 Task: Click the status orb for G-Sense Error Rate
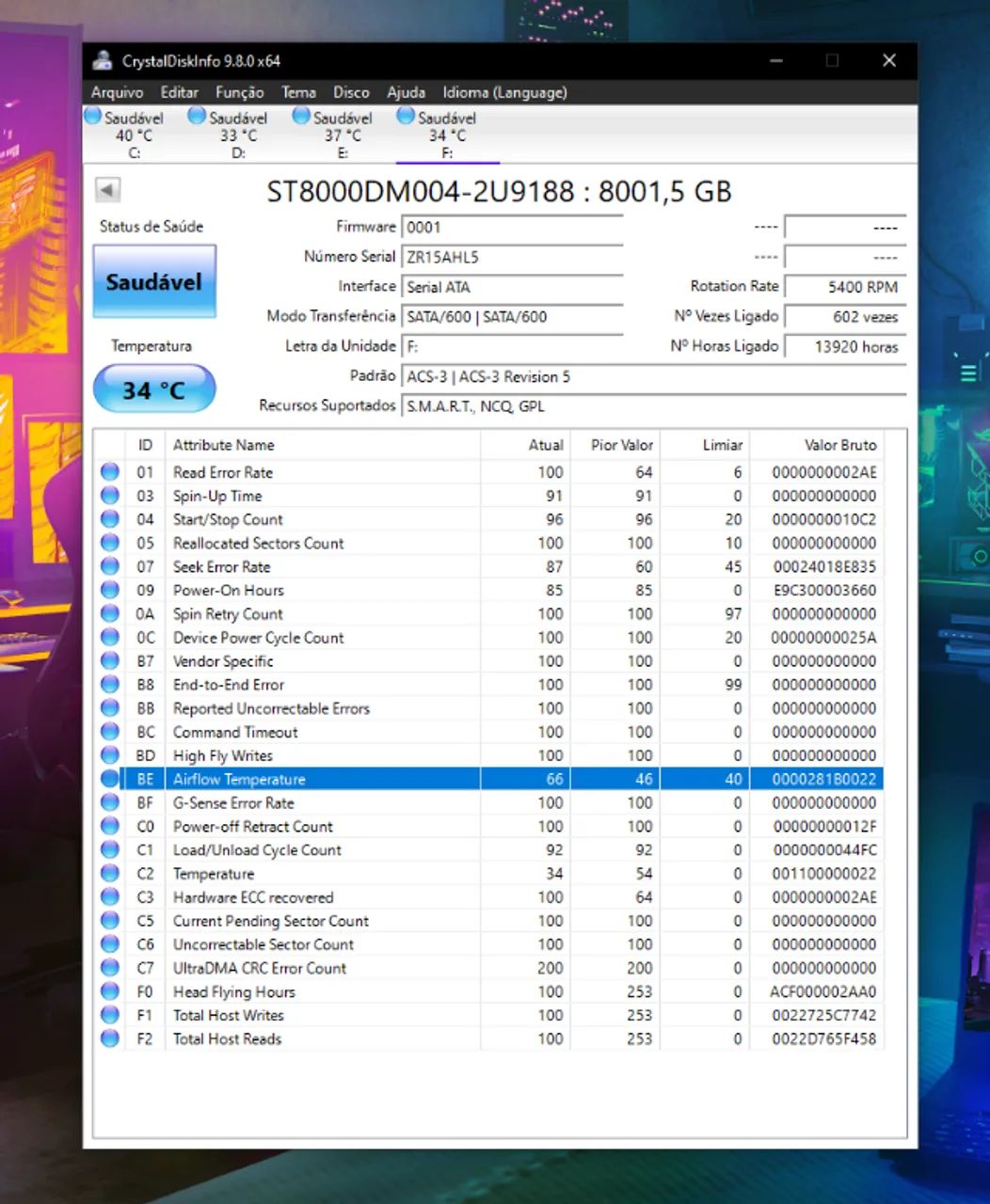[110, 802]
